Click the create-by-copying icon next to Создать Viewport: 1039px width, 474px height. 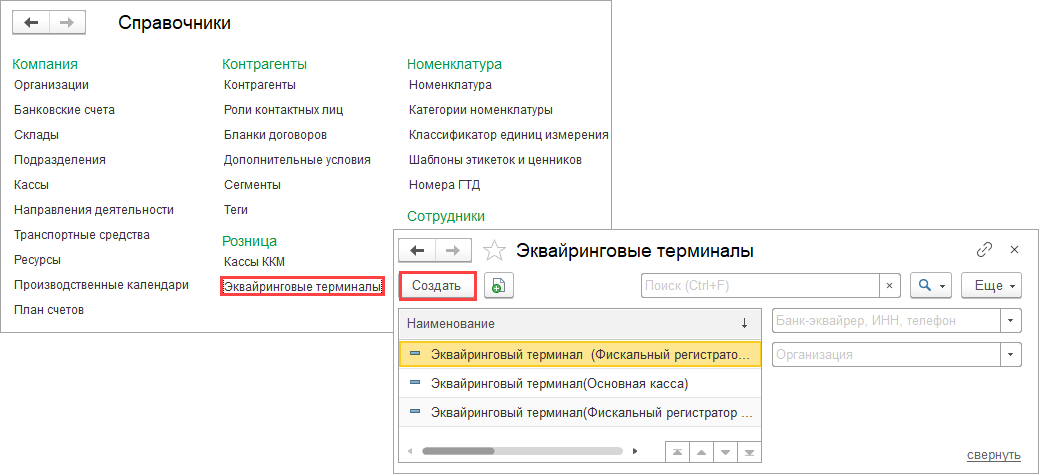click(x=498, y=286)
